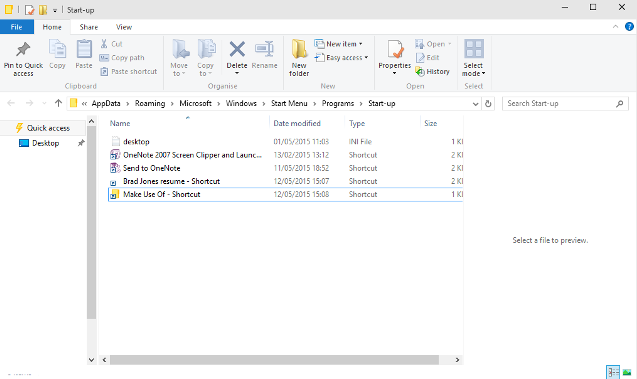
Task: Click Paste shortcut option
Action: pyautogui.click(x=128, y=71)
